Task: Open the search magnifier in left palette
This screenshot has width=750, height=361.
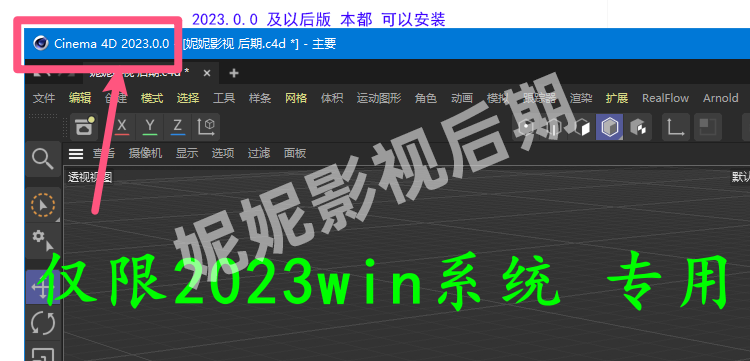Action: (x=43, y=159)
